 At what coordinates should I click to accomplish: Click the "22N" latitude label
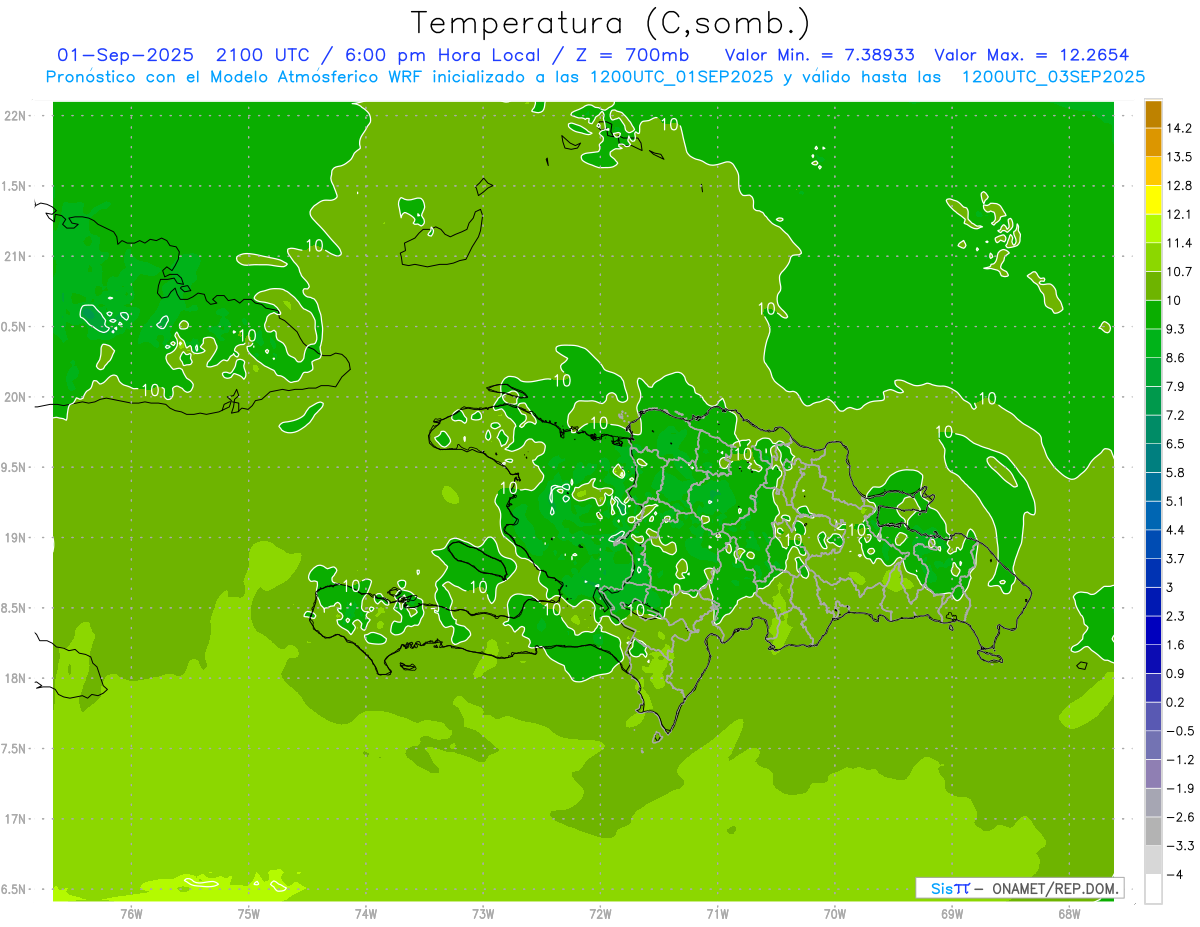tap(15, 115)
